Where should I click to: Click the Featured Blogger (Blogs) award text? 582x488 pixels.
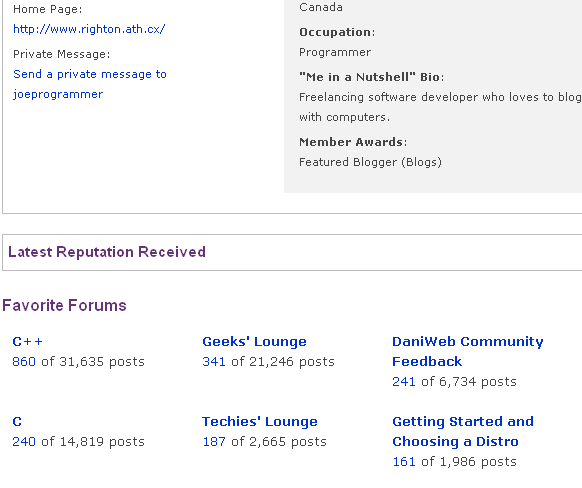[x=370, y=162]
